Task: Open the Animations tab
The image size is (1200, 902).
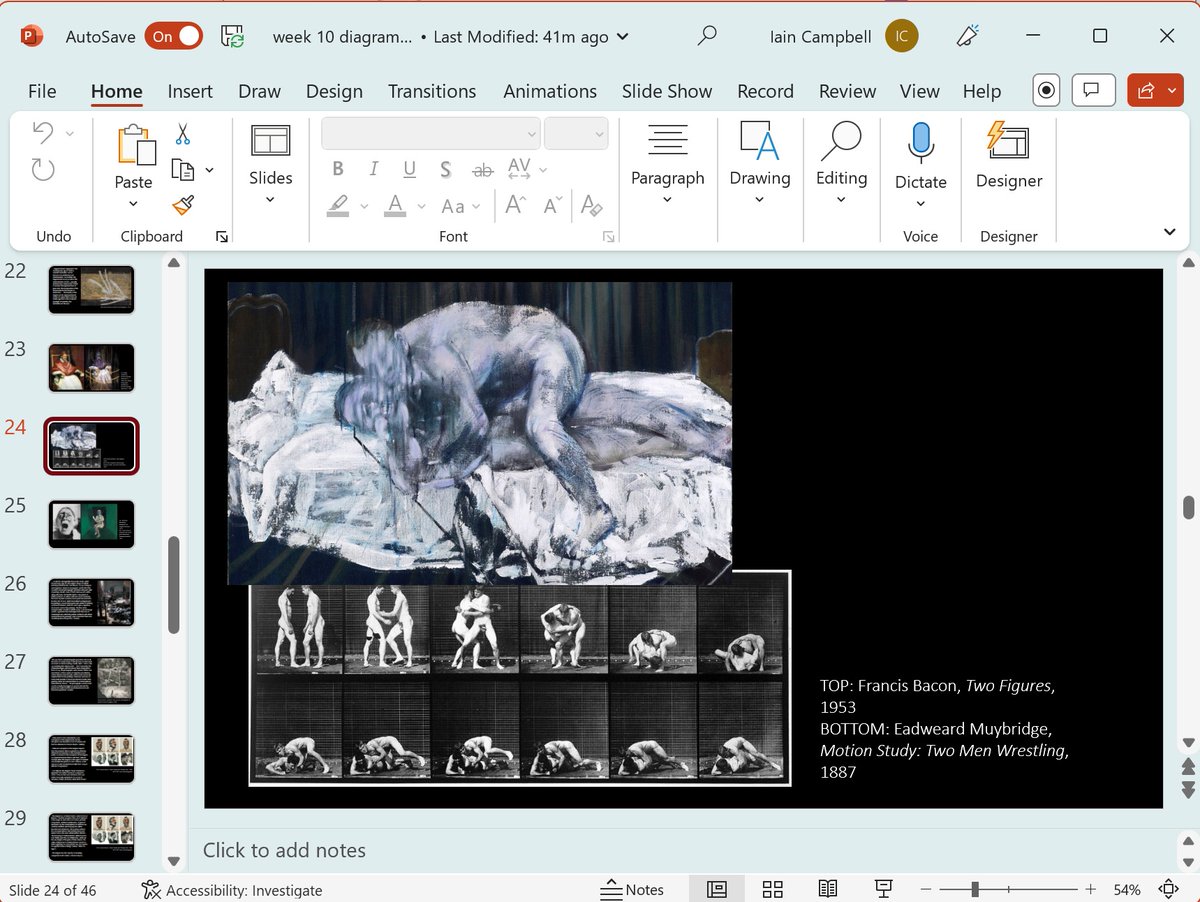Action: (x=550, y=91)
